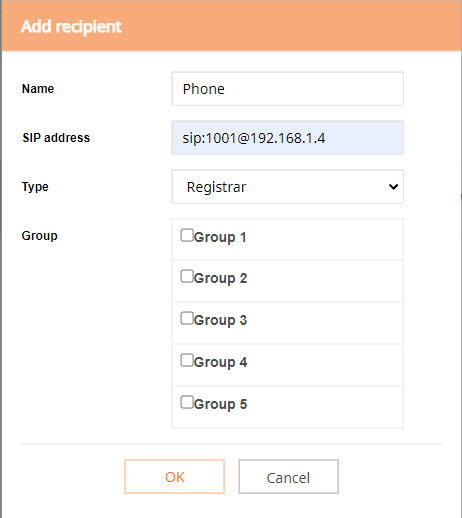Click the Group 5 label text
Screen dimensions: 462x518
click(220, 405)
